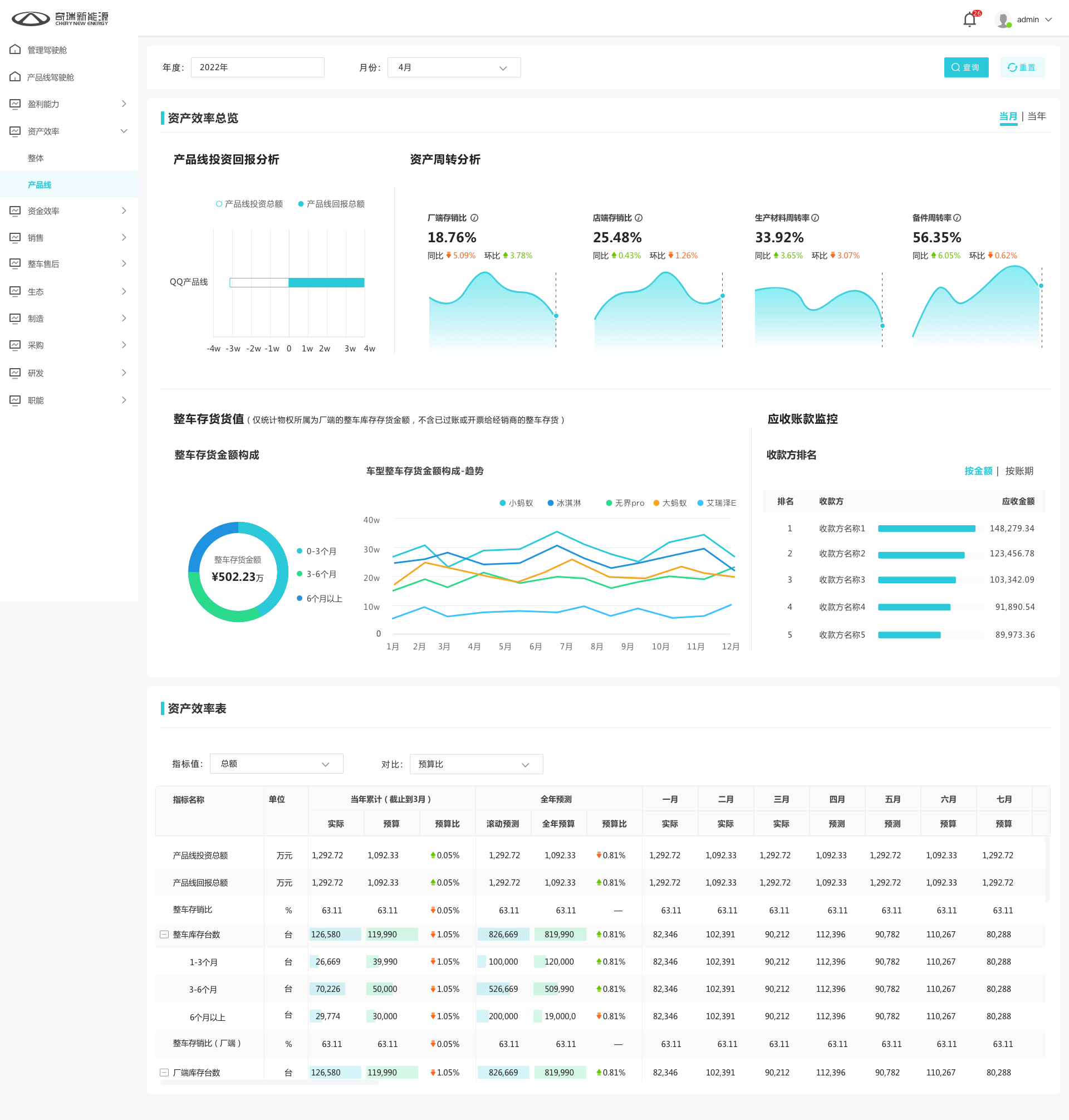
Task: Click the admin user avatar
Action: 1003,20
